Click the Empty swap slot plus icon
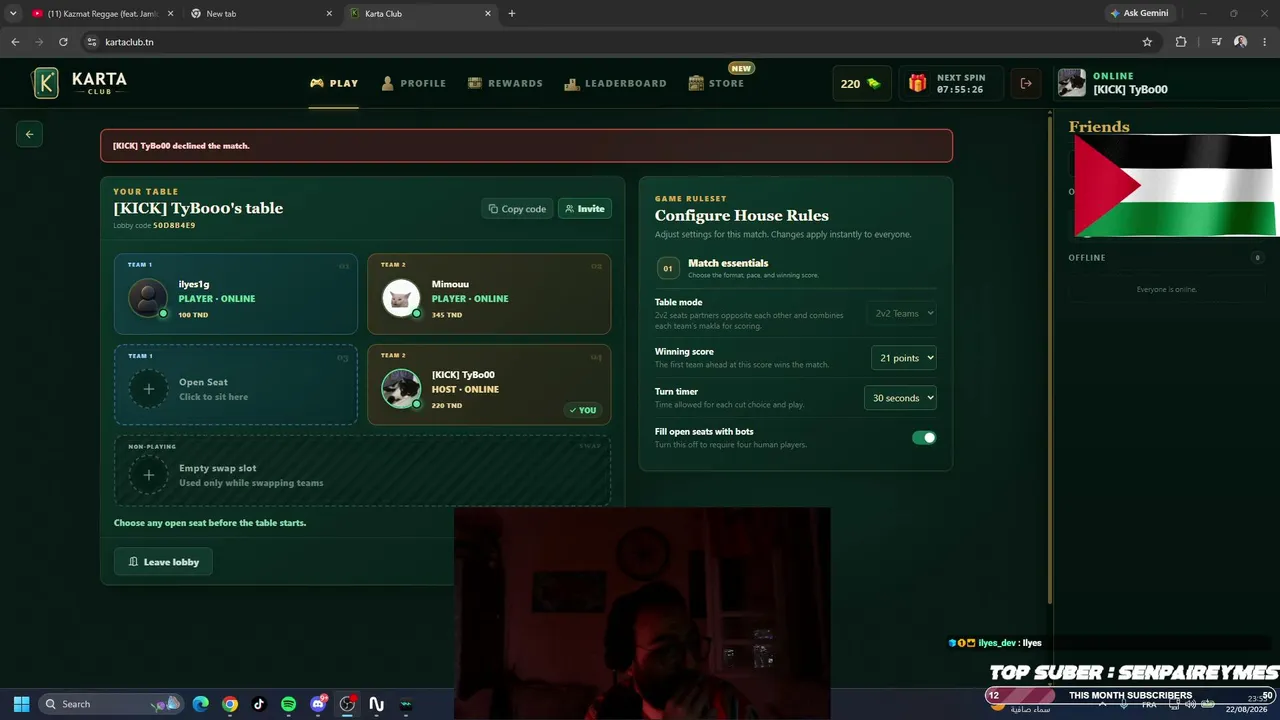Image resolution: width=1280 pixels, height=720 pixels. 148,475
